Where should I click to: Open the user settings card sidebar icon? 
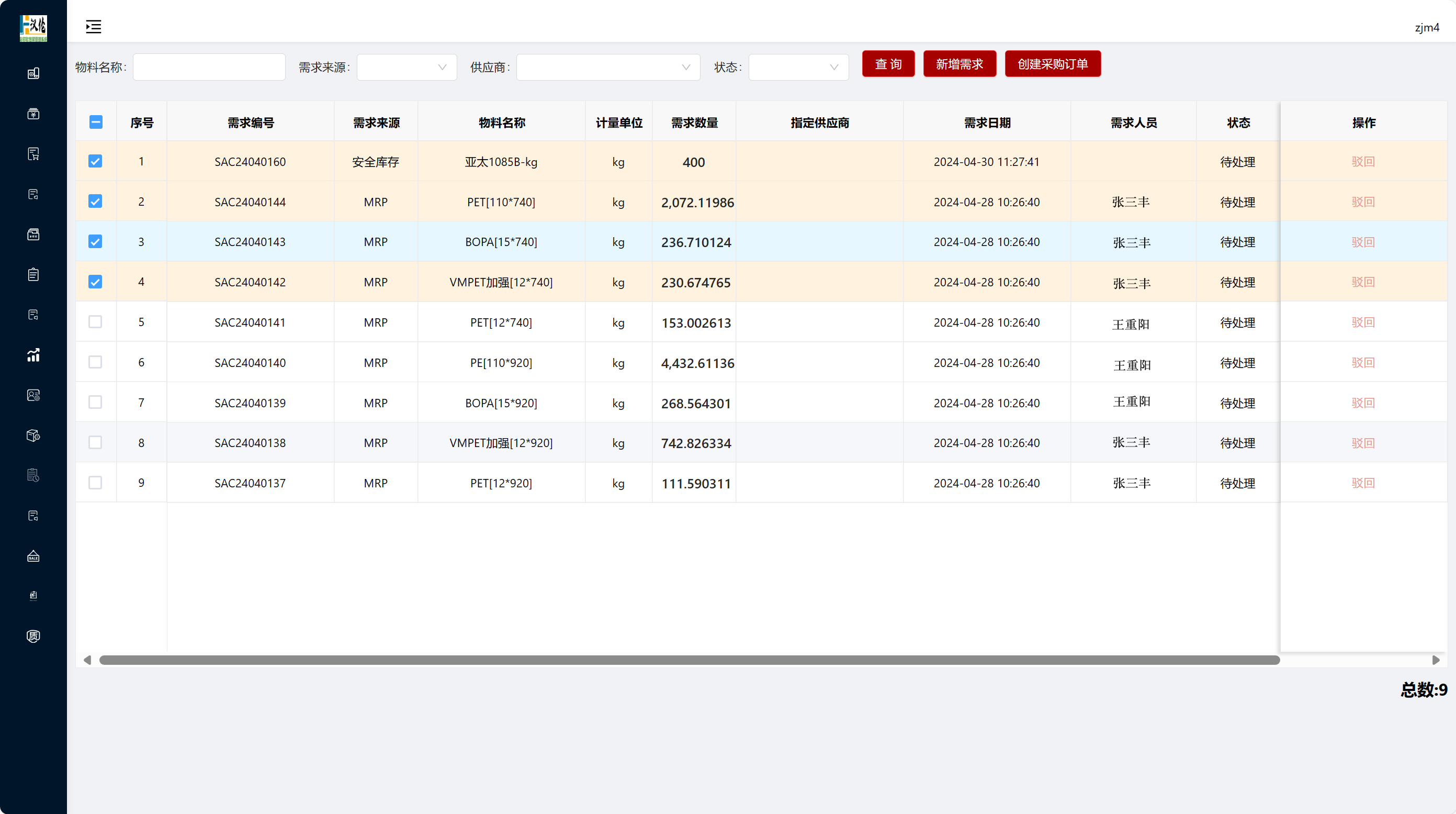coord(33,395)
